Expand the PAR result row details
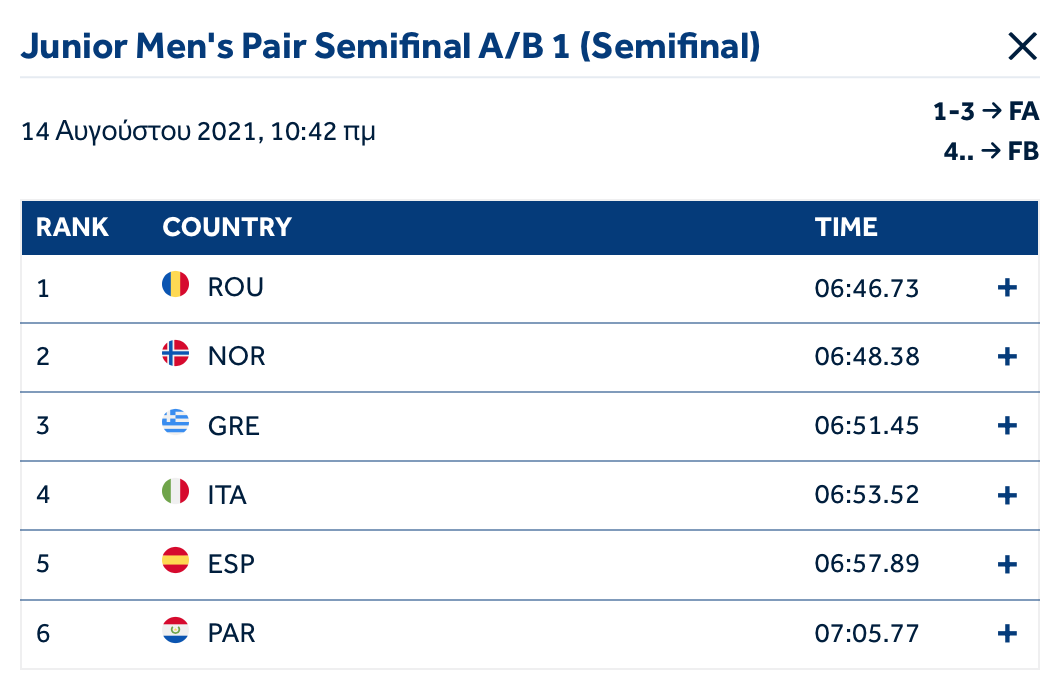1056x686 pixels. [1007, 633]
